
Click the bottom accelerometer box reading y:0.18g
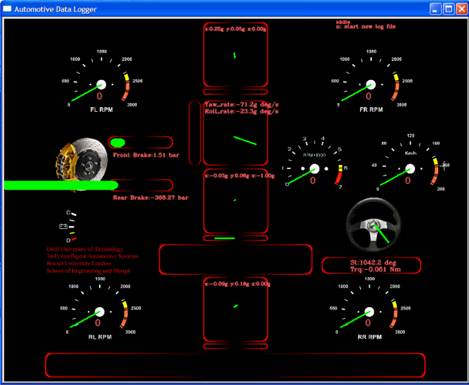(x=235, y=309)
